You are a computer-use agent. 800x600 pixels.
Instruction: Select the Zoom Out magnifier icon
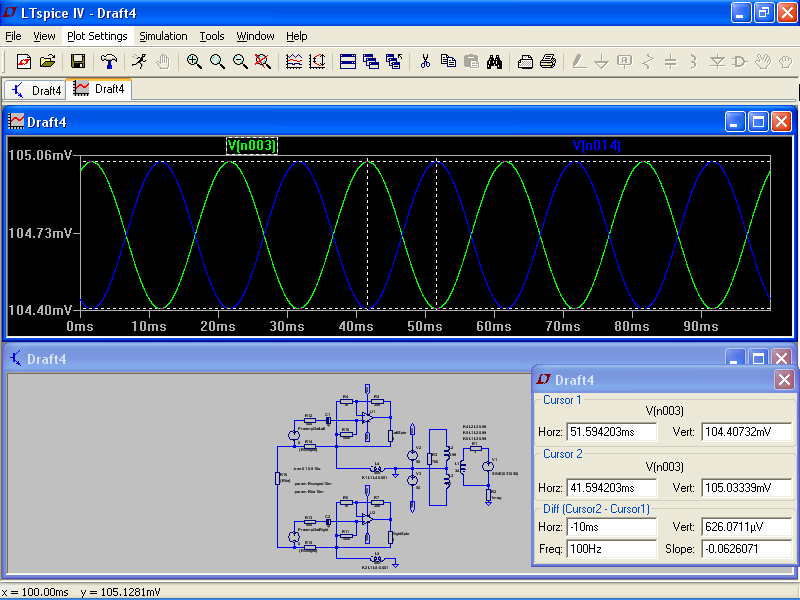(240, 62)
